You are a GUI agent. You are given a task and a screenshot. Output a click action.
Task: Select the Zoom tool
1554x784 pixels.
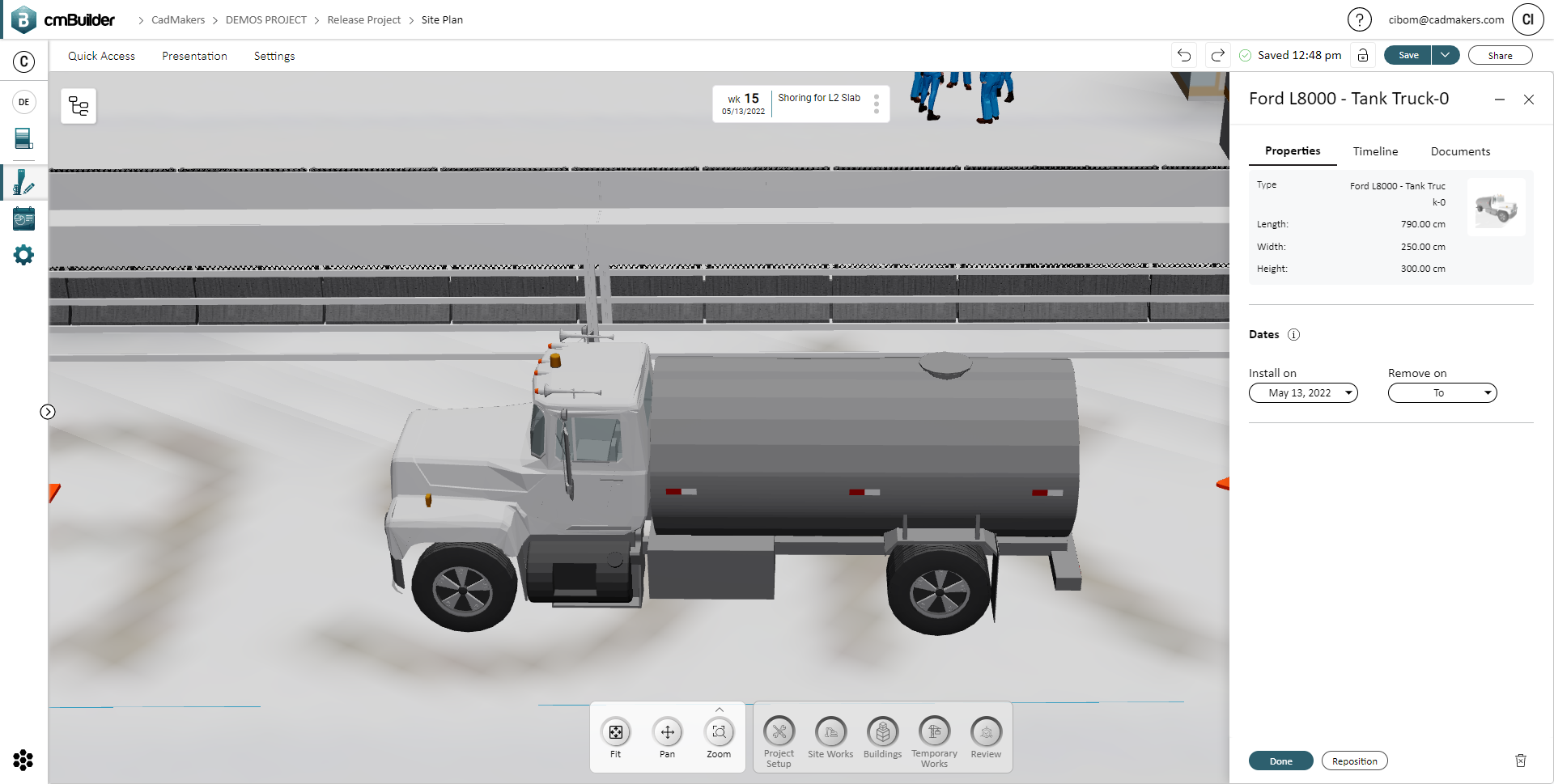(719, 737)
